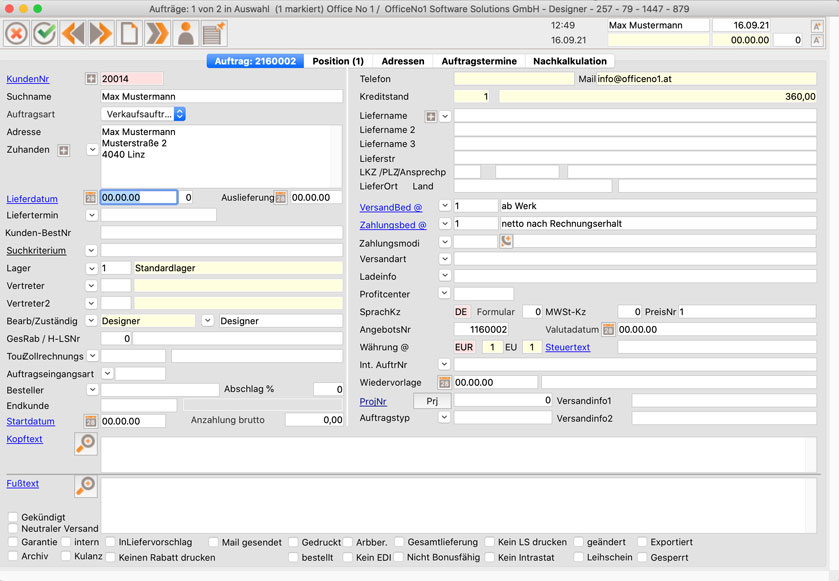The image size is (839, 581).
Task: Open the Versandart dropdown arrow
Action: (x=444, y=259)
